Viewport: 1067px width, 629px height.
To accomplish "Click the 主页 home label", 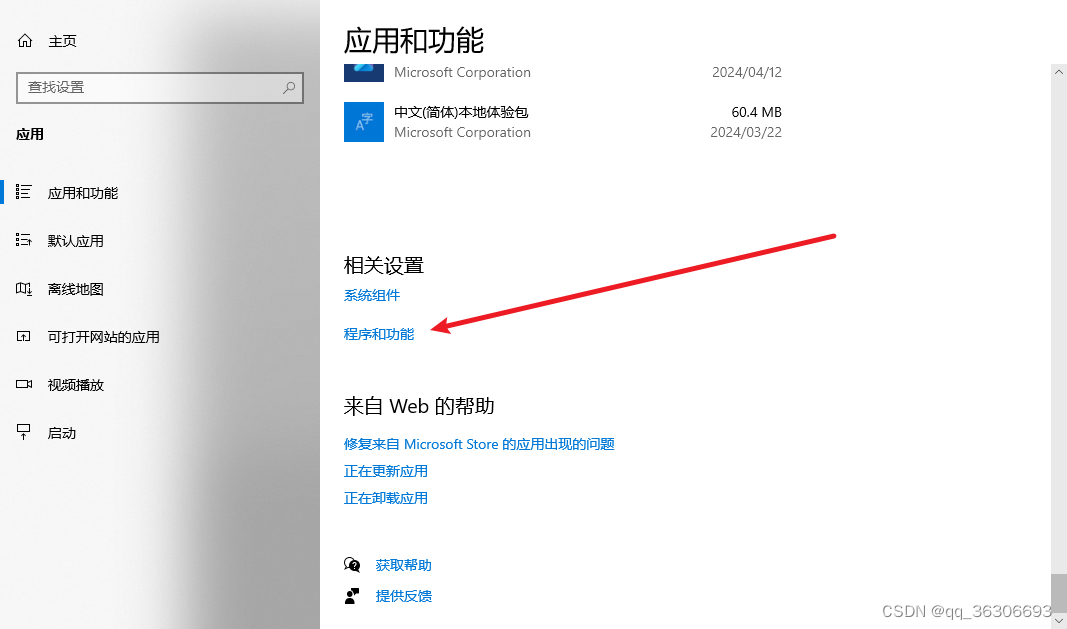I will click(x=62, y=42).
